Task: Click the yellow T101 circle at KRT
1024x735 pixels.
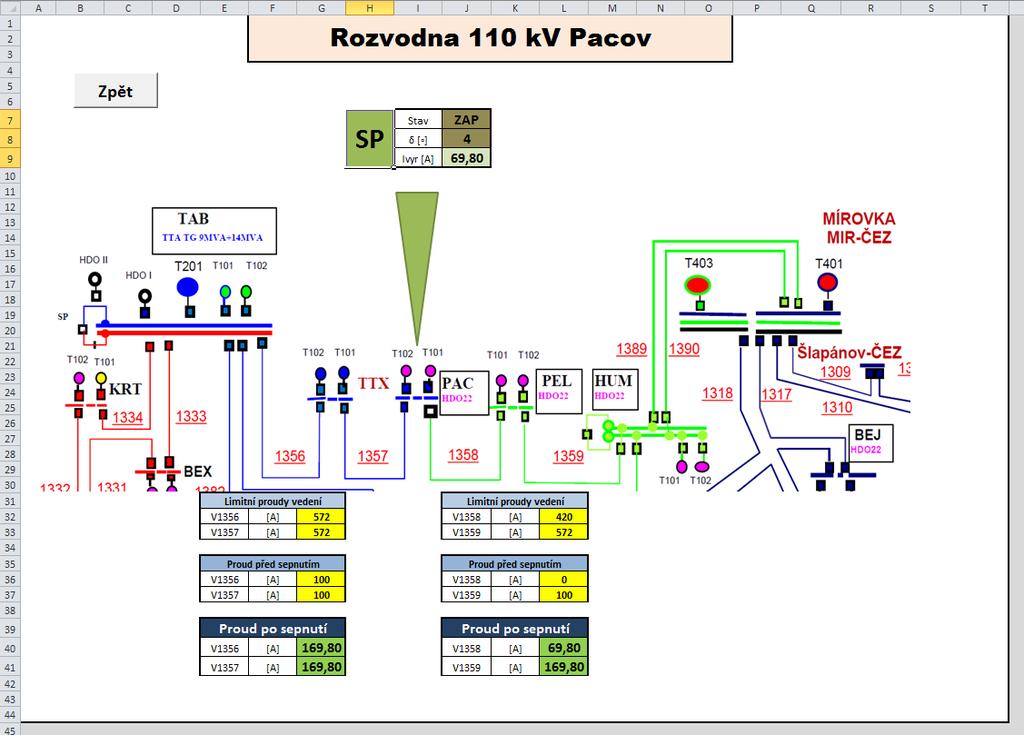Action: click(x=101, y=378)
